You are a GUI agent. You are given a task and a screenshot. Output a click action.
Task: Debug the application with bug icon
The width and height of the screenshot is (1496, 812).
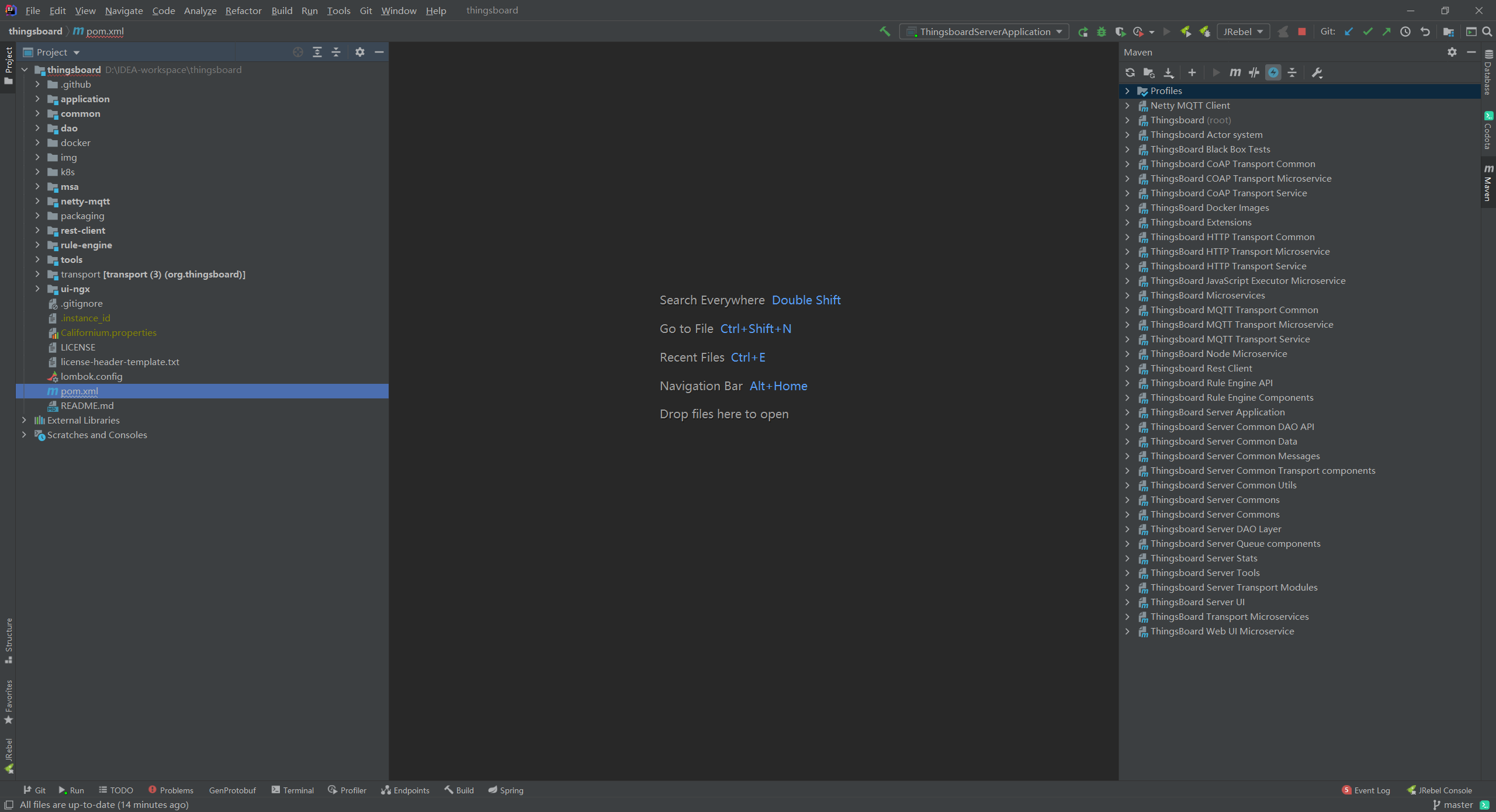click(1102, 32)
